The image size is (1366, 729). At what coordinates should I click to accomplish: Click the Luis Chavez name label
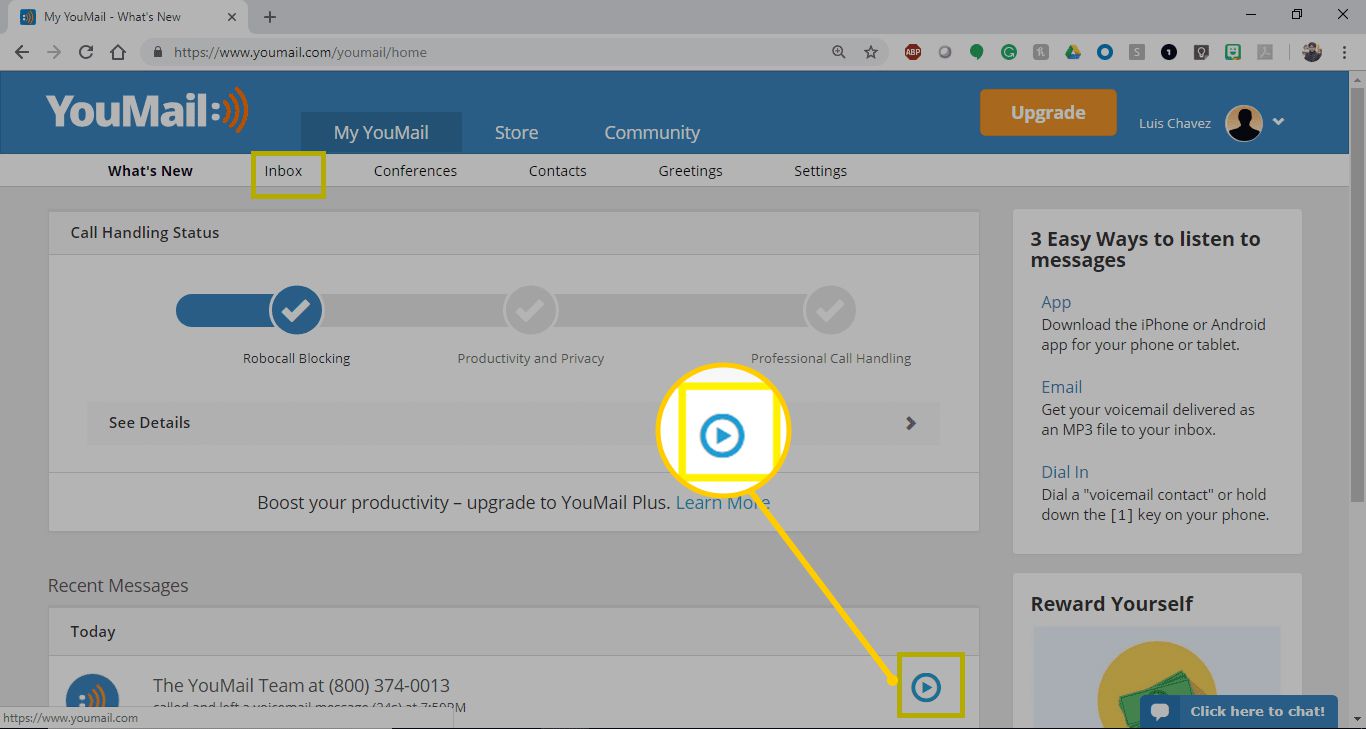(1175, 123)
